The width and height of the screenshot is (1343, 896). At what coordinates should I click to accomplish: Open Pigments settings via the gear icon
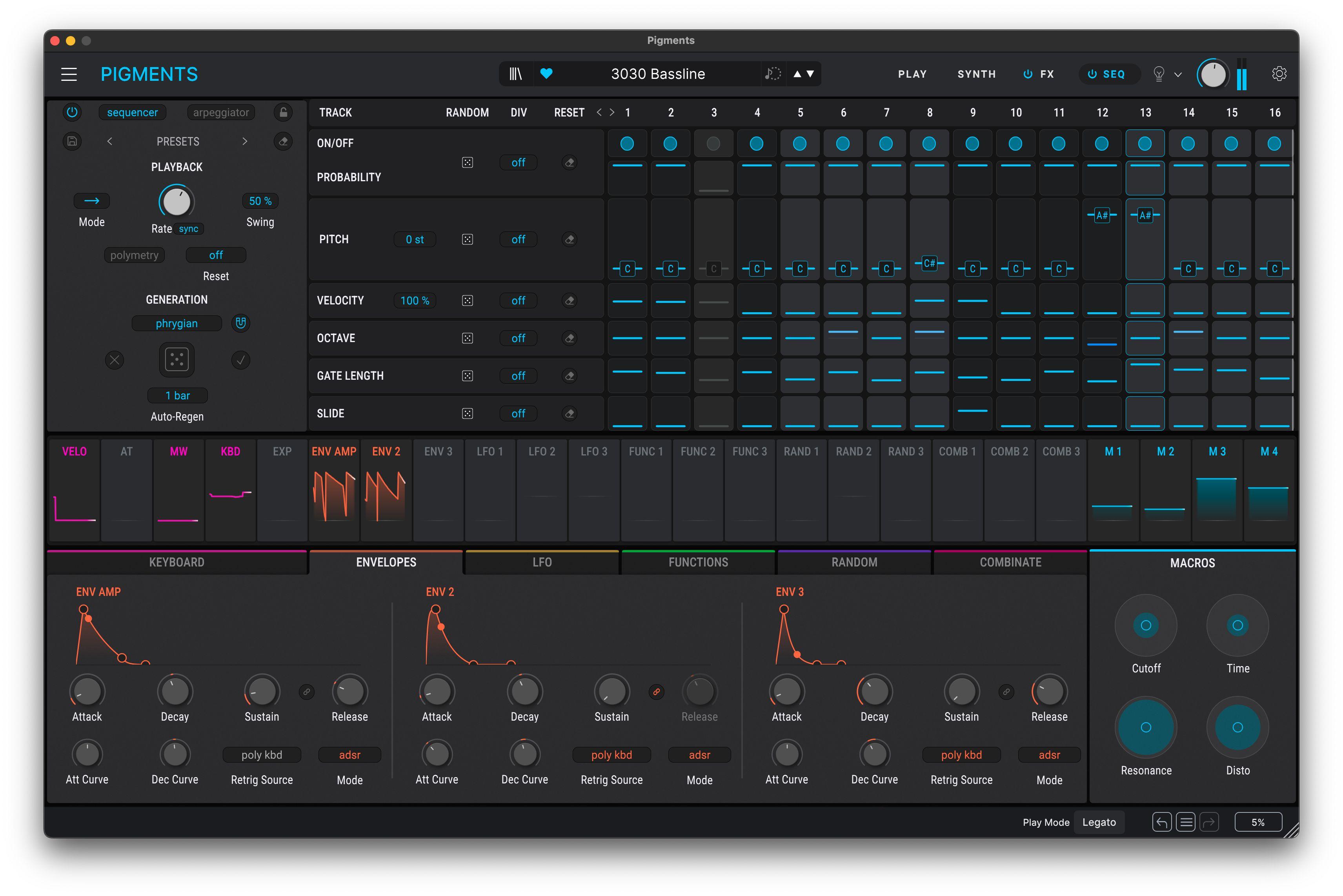pyautogui.click(x=1279, y=73)
